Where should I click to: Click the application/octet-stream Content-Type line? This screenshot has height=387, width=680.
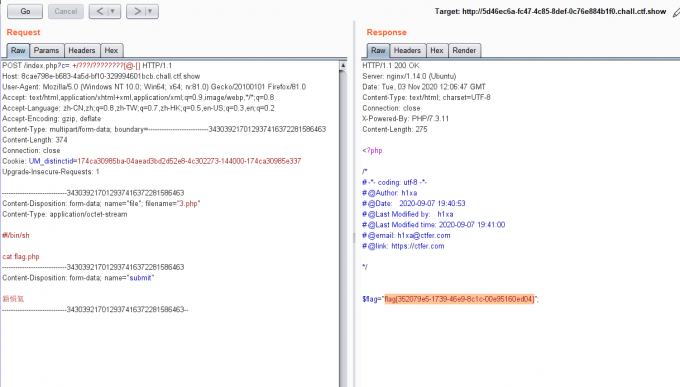point(65,214)
